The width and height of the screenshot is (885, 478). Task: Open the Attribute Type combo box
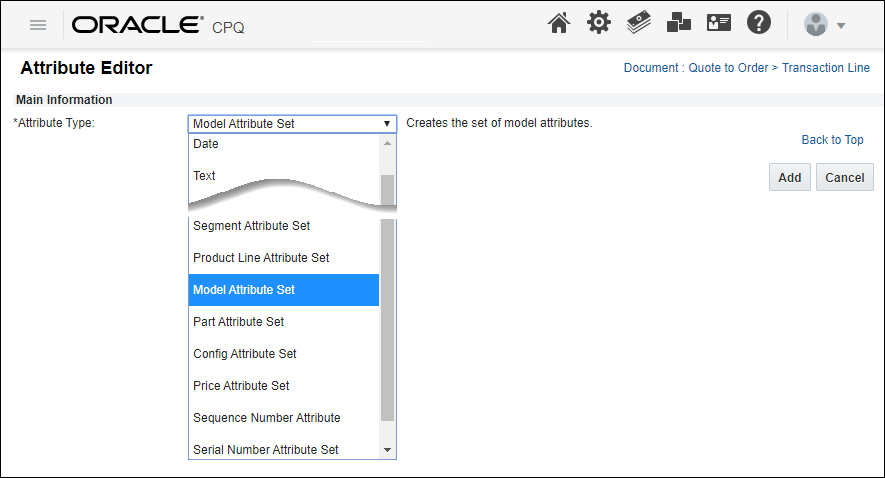[x=292, y=124]
